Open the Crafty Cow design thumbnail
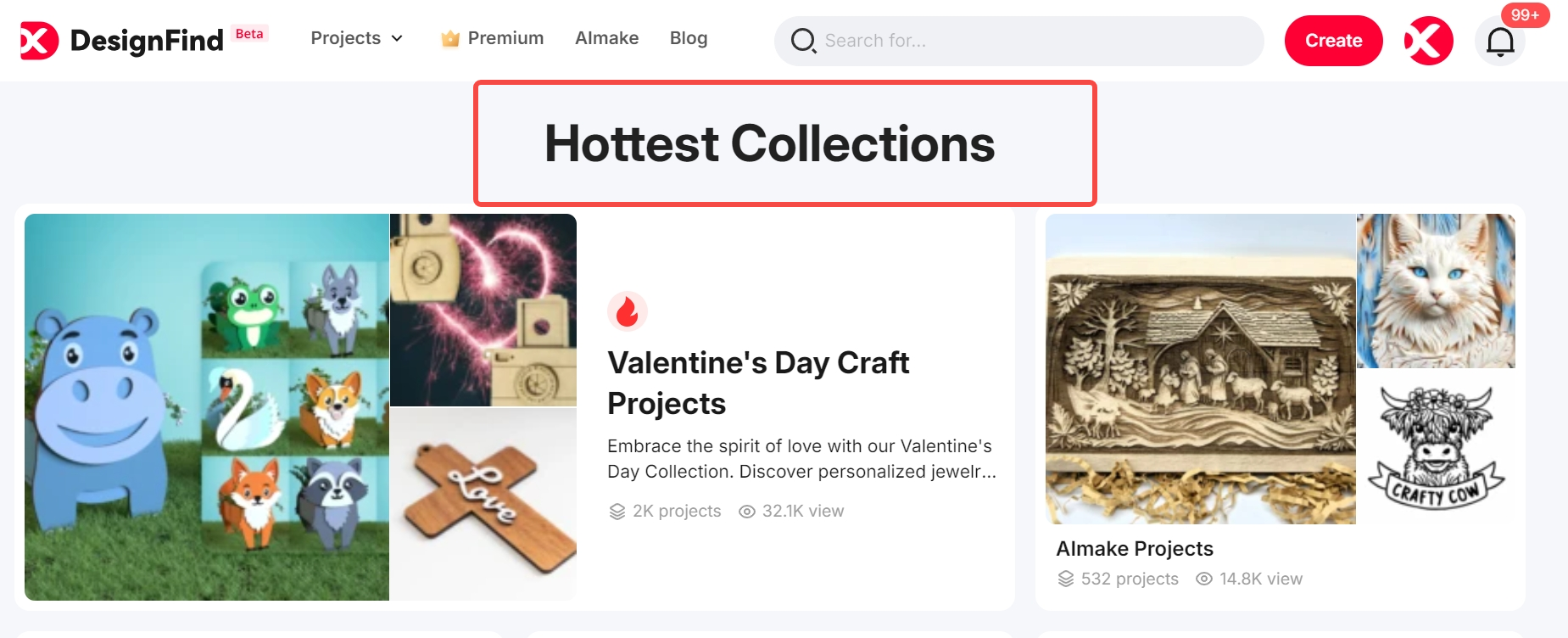 (x=1436, y=446)
